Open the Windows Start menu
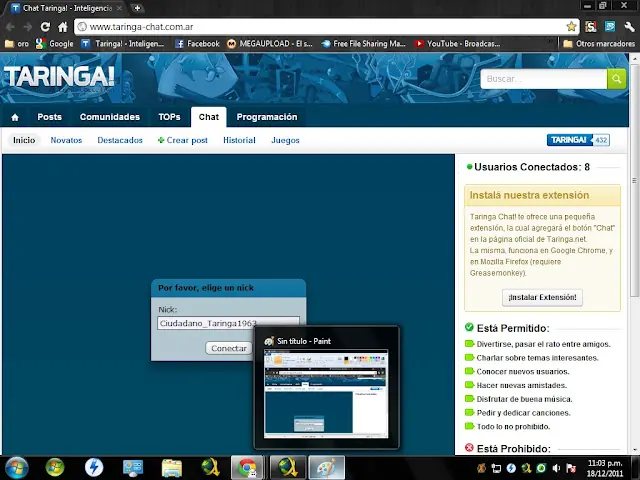 tap(16, 468)
